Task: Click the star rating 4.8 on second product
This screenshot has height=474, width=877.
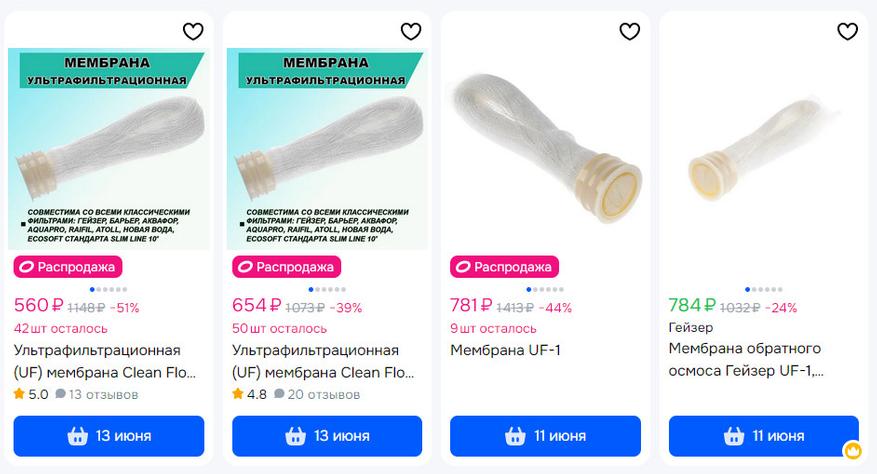Action: [x=249, y=394]
